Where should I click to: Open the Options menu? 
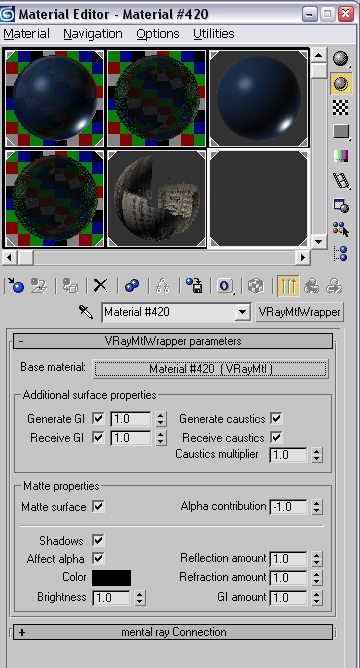(x=158, y=34)
